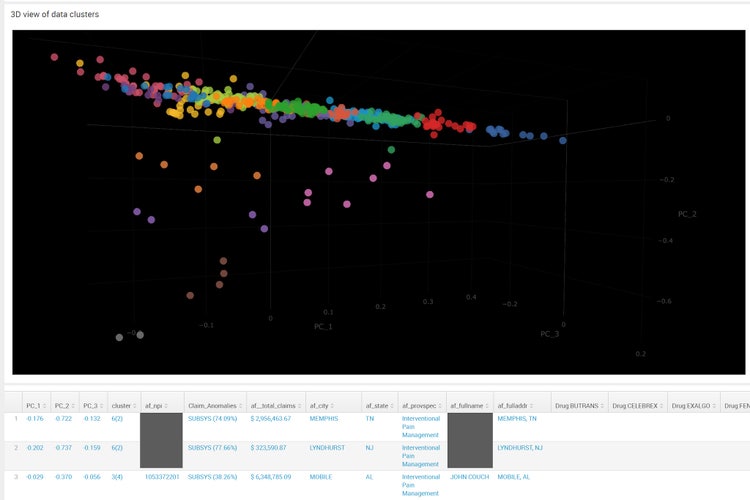750x500 pixels.
Task: Click the gray data point at bottom-left
Action: coord(120,337)
